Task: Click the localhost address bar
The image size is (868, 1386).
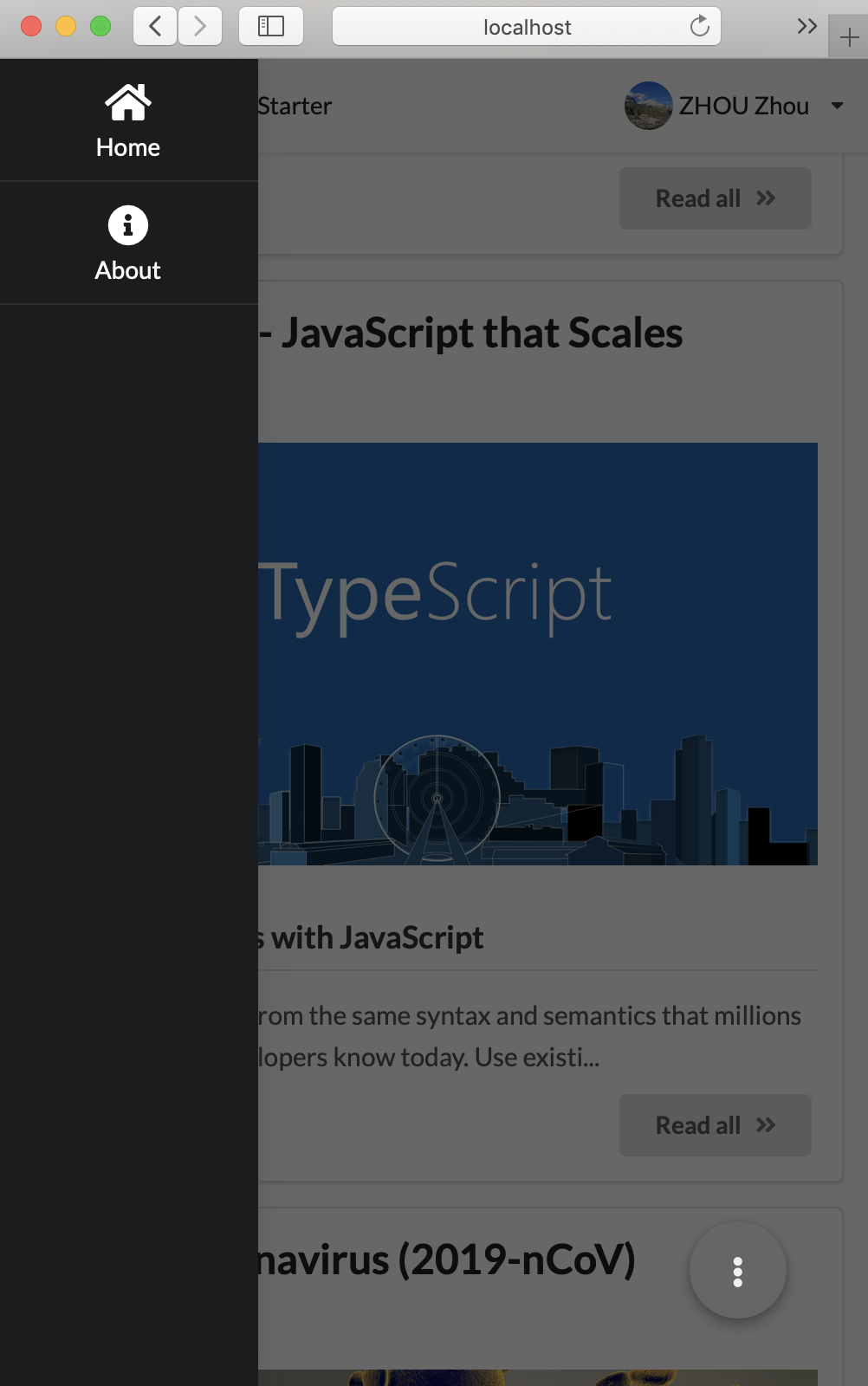Action: click(527, 27)
